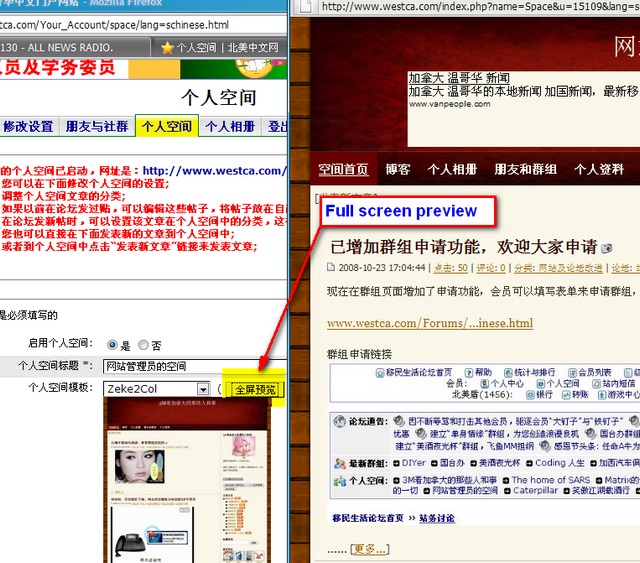Click the people icon beside 最新群组
Image resolution: width=640 pixels, height=563 pixels.
[x=340, y=463]
